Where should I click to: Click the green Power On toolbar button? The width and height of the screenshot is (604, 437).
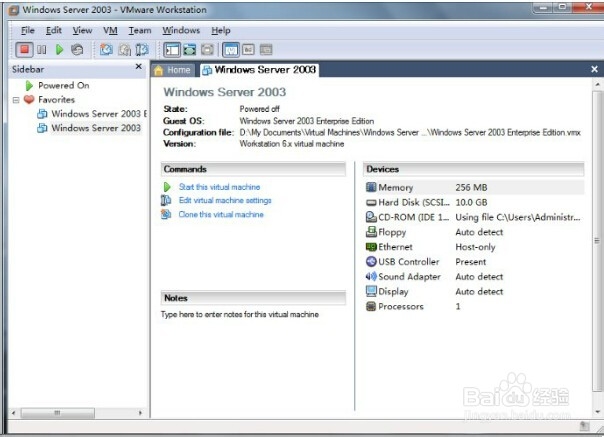pyautogui.click(x=59, y=50)
